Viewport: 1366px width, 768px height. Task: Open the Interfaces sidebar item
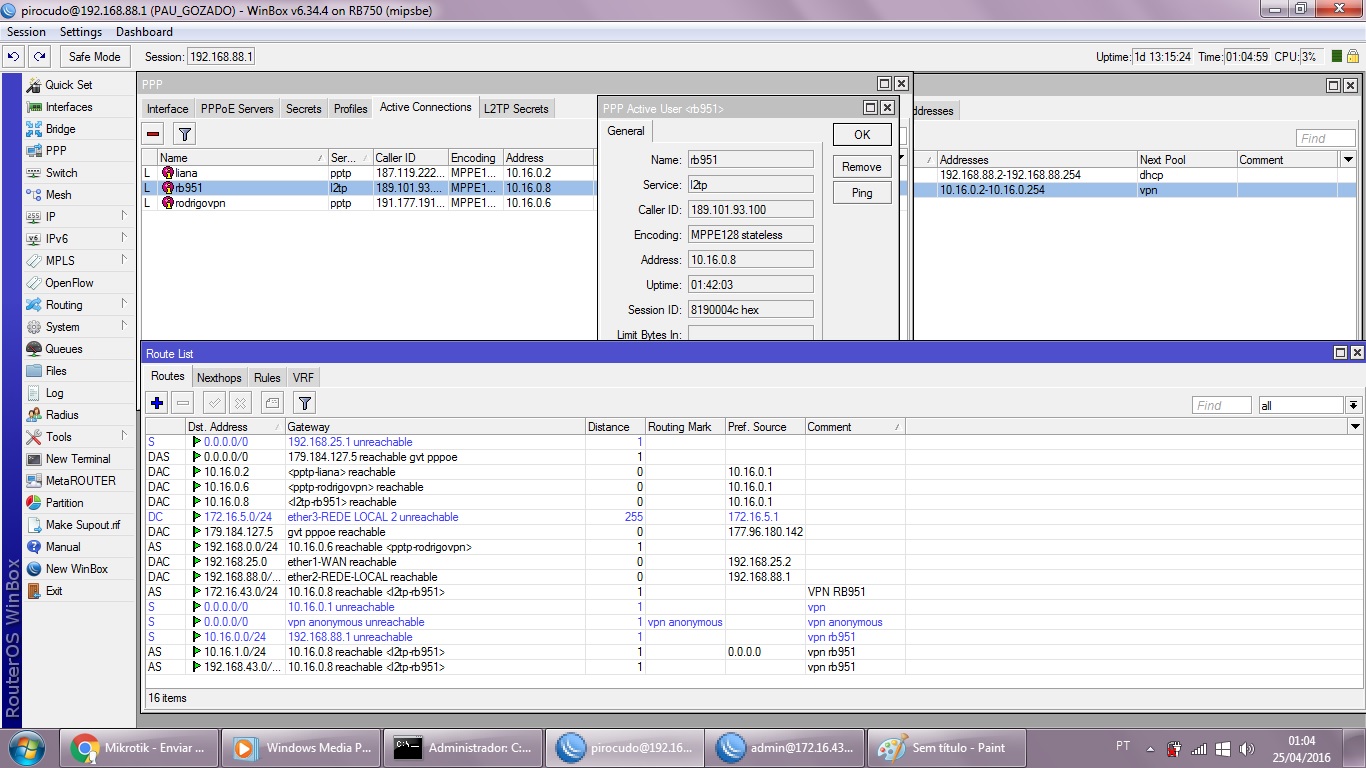coord(68,107)
